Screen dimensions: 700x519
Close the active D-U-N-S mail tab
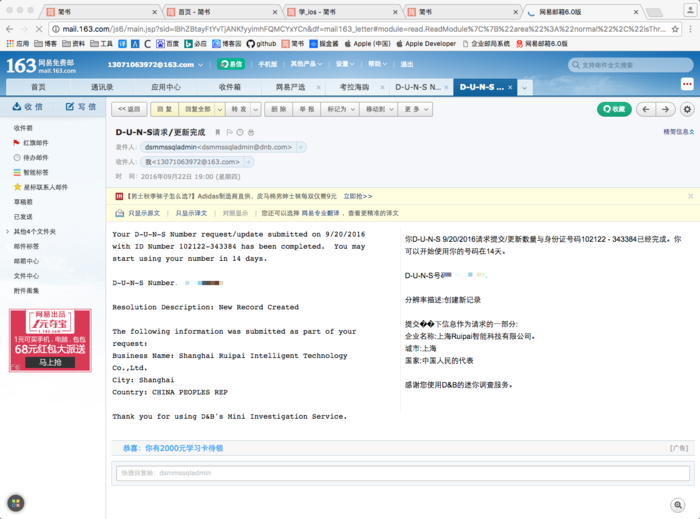pyautogui.click(x=510, y=87)
